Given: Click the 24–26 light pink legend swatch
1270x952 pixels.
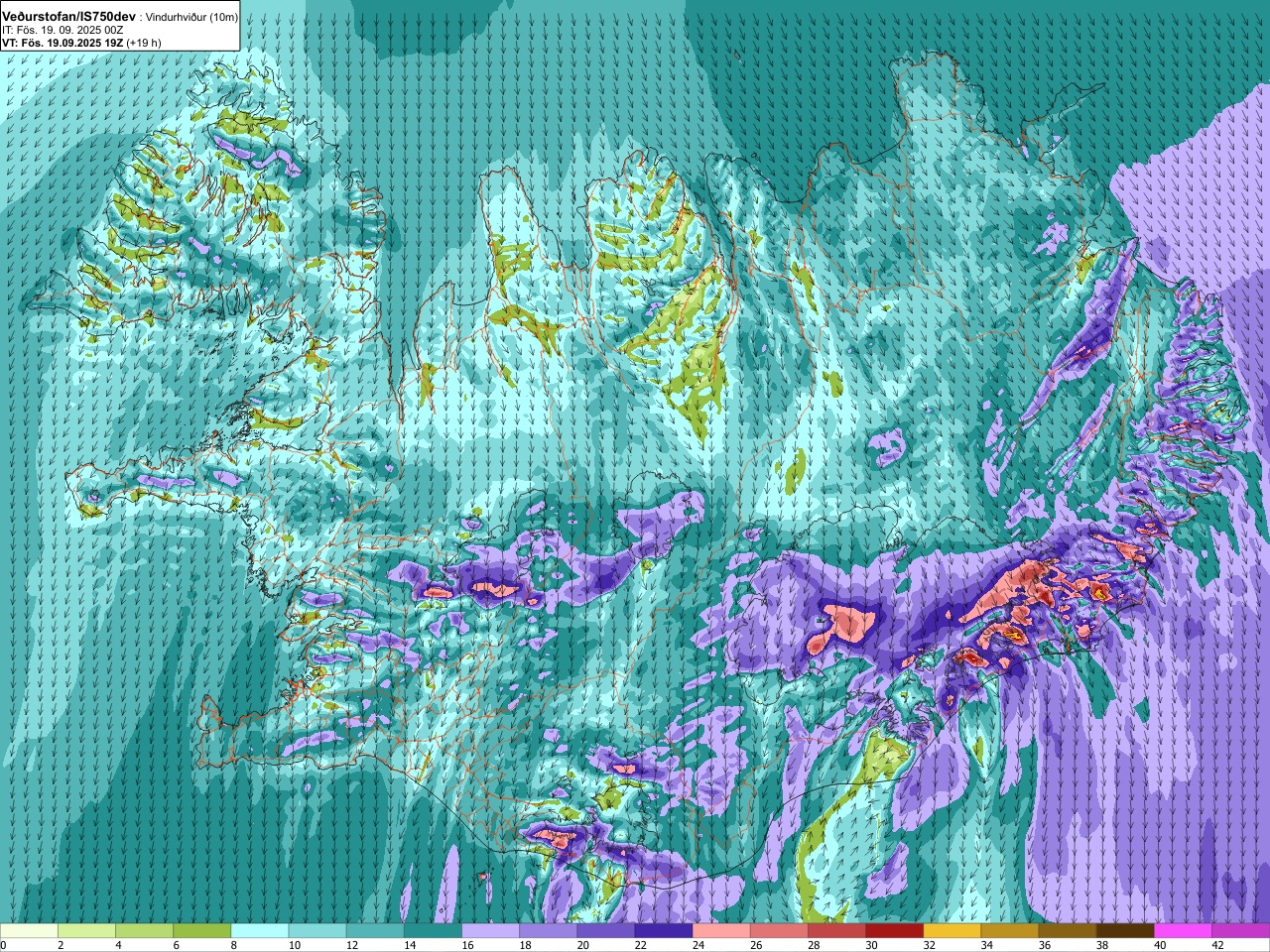Looking at the screenshot, I should 721,931.
